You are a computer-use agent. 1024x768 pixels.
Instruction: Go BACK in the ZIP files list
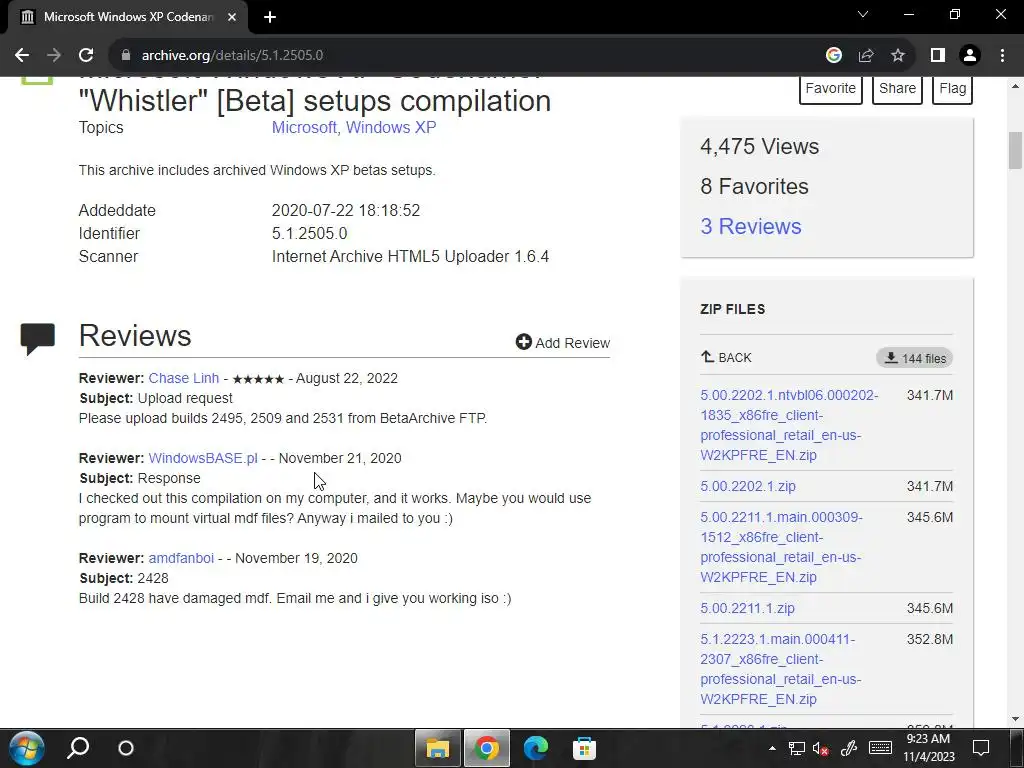(726, 357)
